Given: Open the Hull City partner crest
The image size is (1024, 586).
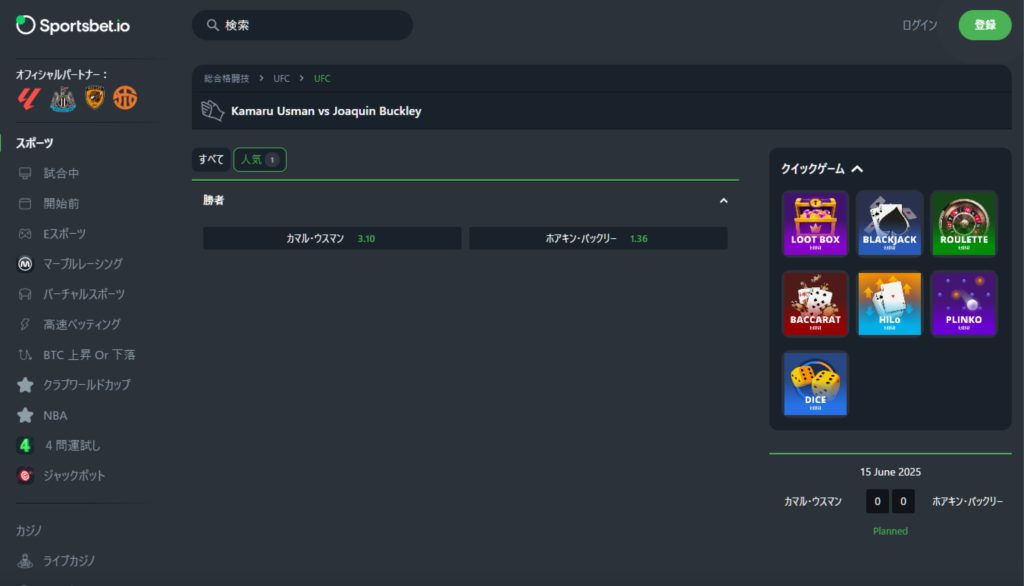Looking at the screenshot, I should (95, 98).
